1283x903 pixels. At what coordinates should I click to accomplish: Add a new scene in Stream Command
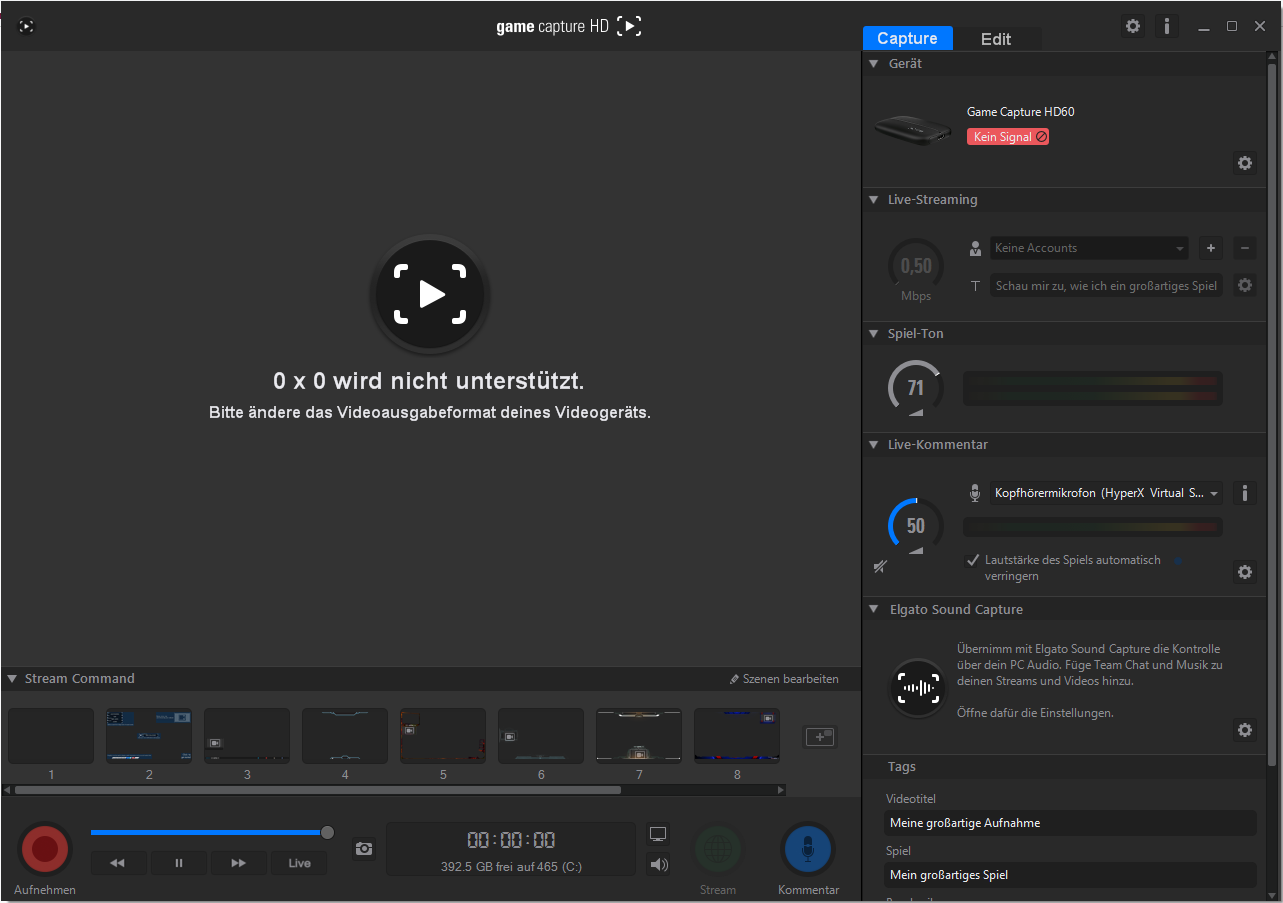click(820, 736)
